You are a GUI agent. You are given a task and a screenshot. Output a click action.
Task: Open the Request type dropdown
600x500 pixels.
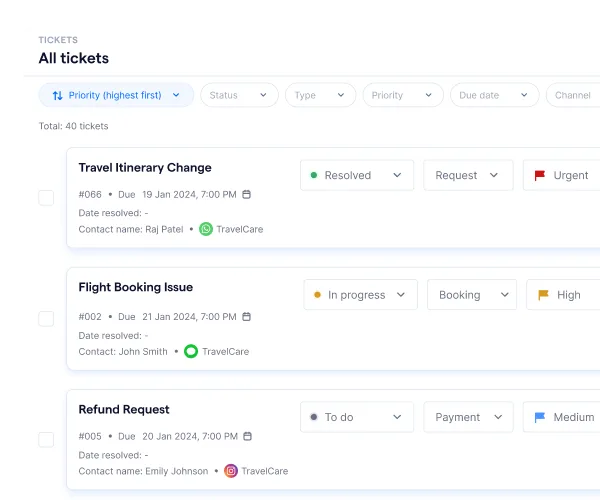click(468, 175)
